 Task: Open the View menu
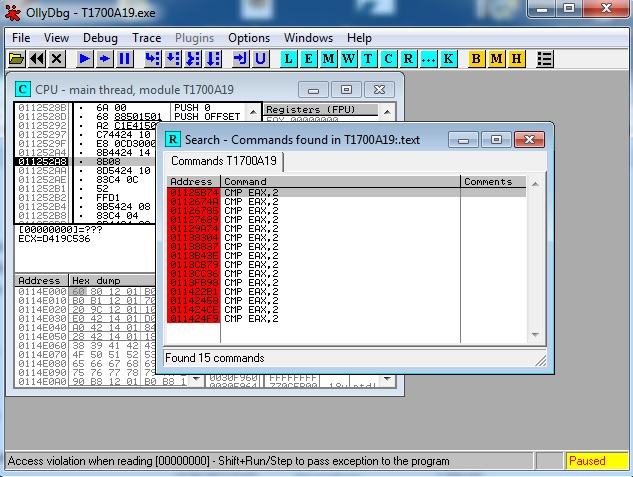point(56,38)
